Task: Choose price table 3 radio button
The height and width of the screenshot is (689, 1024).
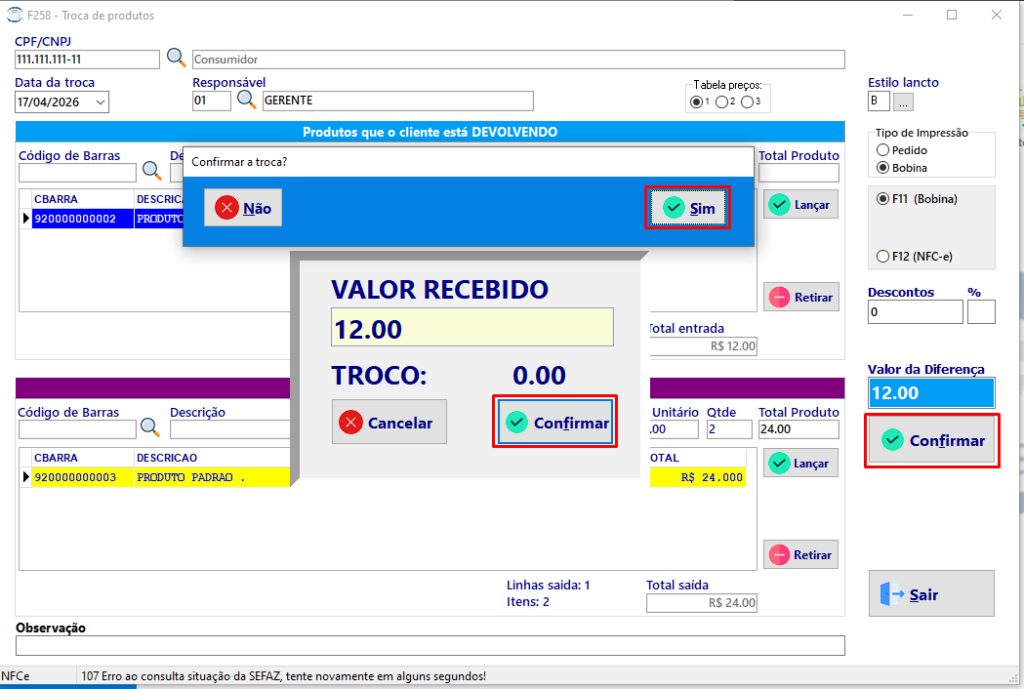Action: pyautogui.click(x=747, y=102)
